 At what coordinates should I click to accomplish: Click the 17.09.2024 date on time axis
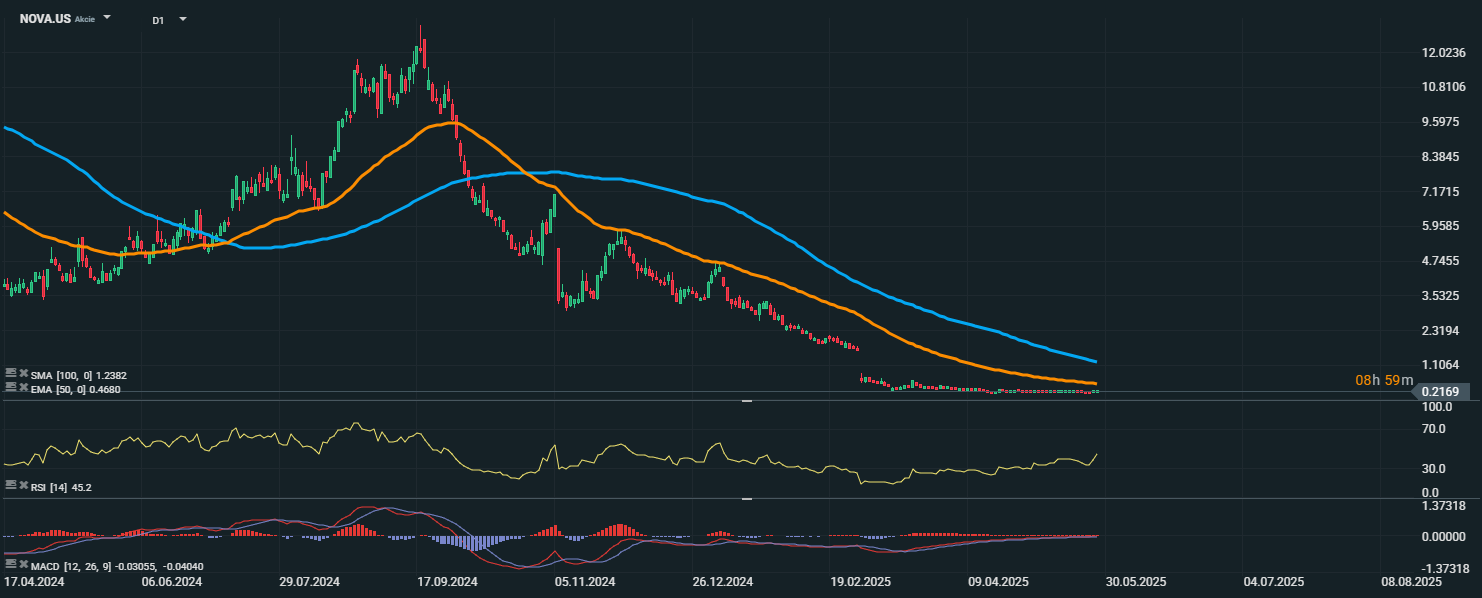pos(445,581)
